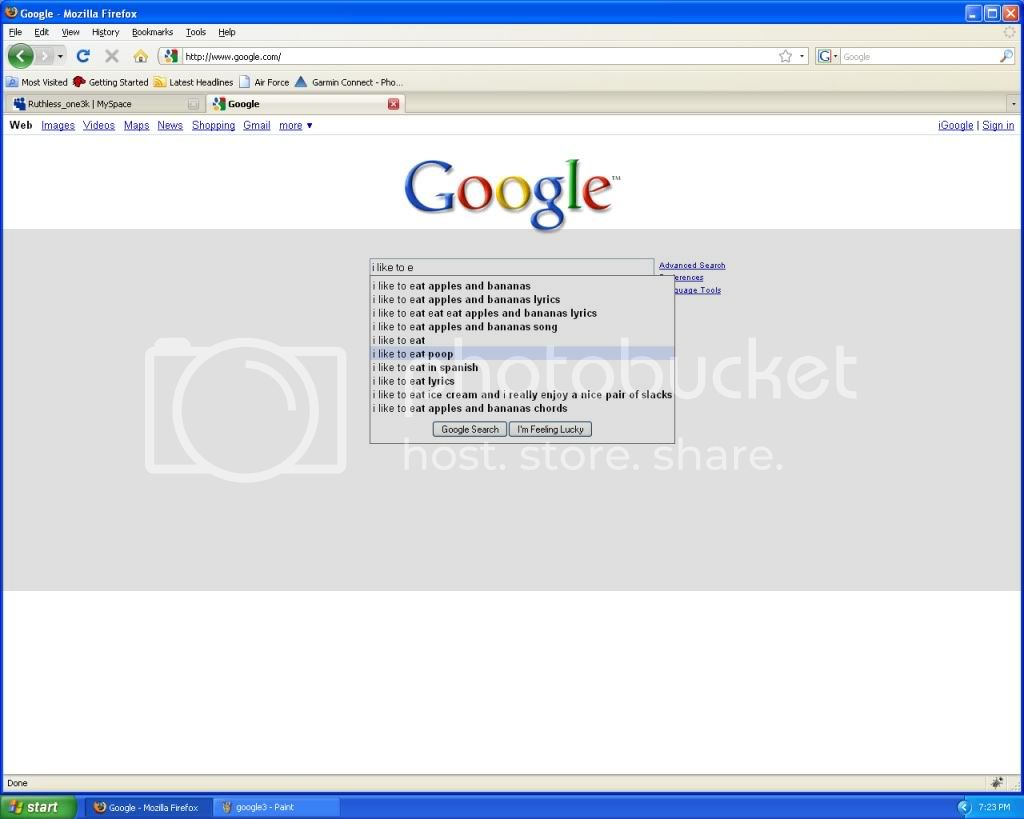Open the Bookmarks menu
Viewport: 1024px width, 819px height.
(x=152, y=32)
